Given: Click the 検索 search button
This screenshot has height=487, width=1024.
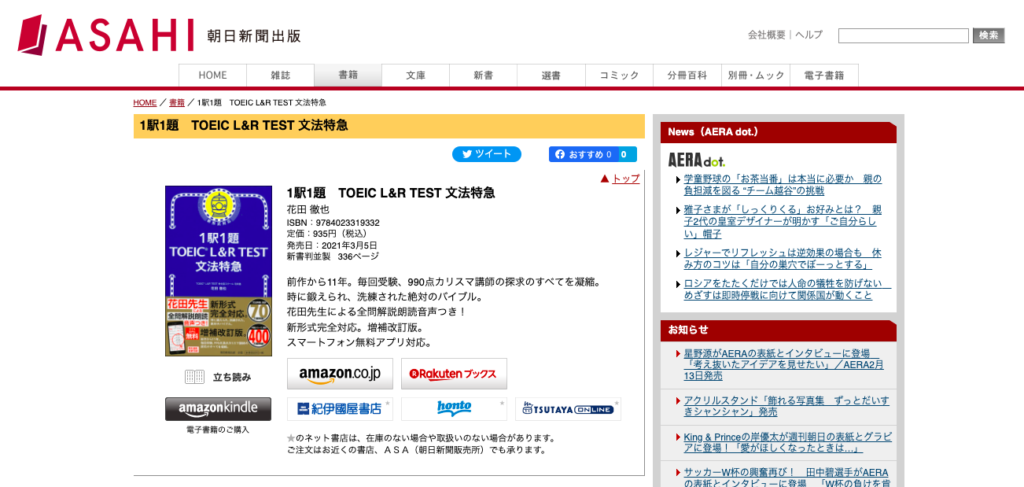Looking at the screenshot, I should point(989,36).
